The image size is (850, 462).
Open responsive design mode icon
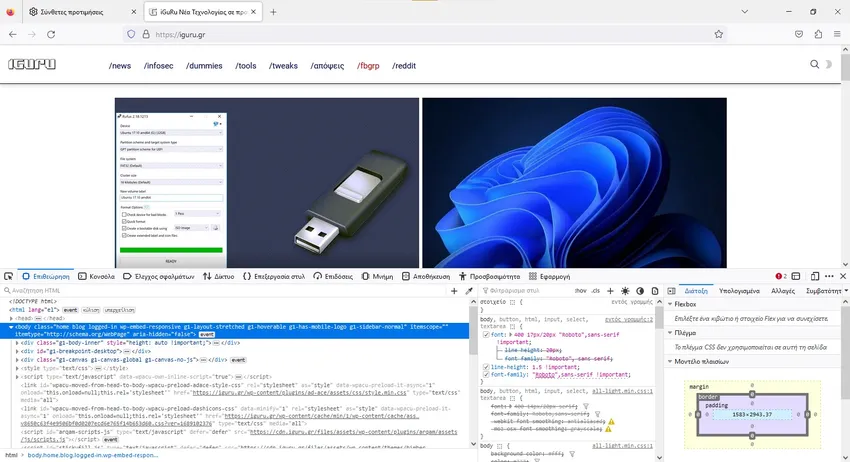(815, 277)
